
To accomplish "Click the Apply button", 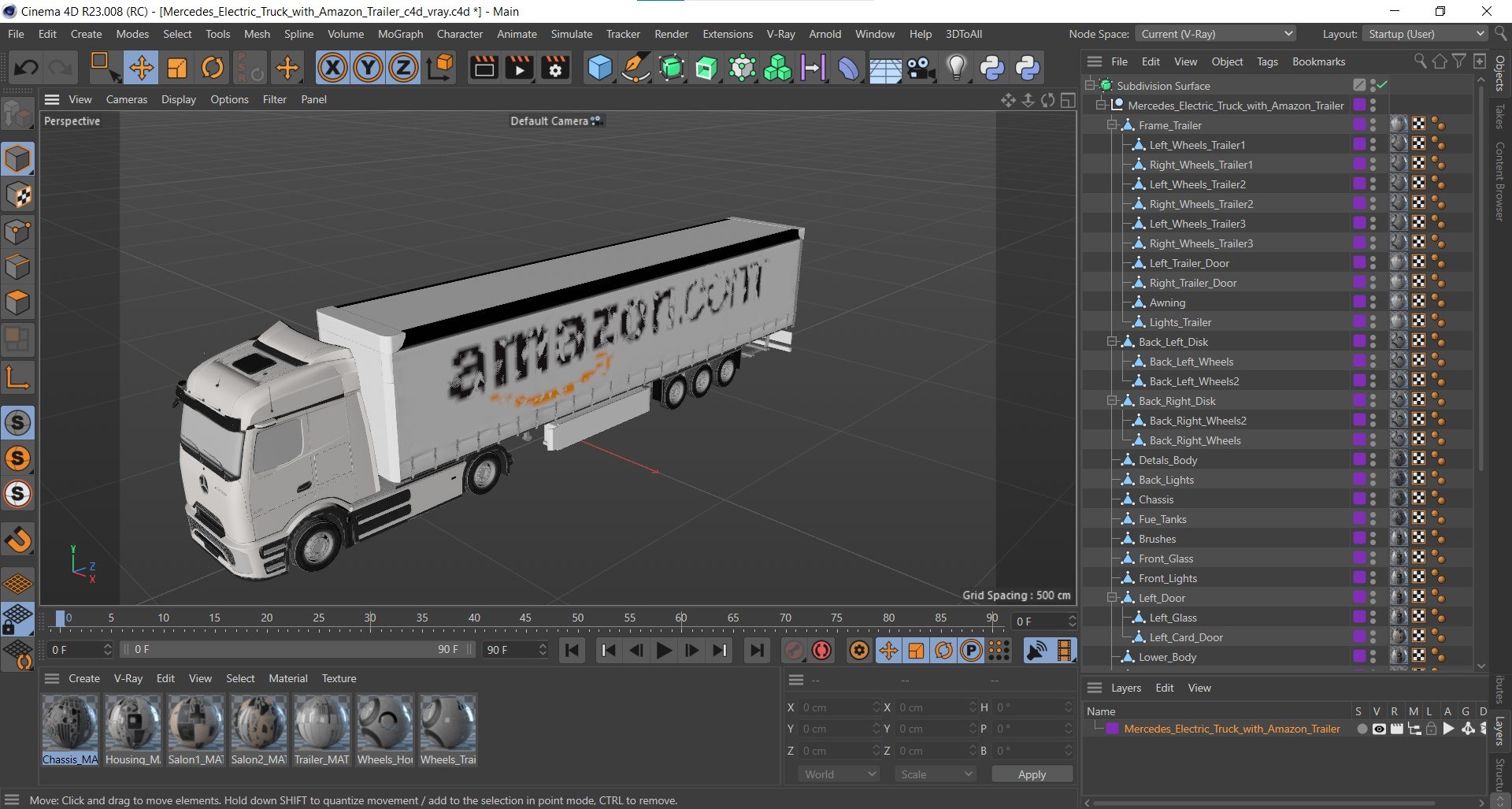I will pyautogui.click(x=1032, y=774).
